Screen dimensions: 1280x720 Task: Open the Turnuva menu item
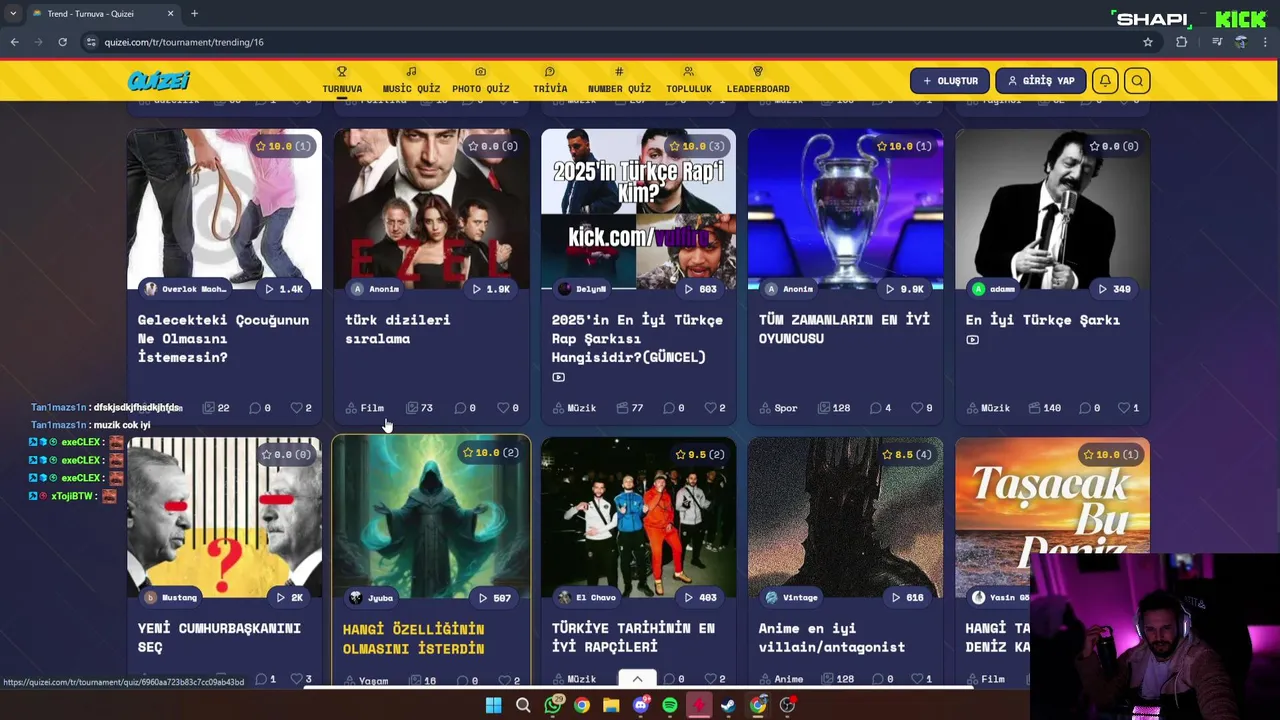[x=342, y=81]
